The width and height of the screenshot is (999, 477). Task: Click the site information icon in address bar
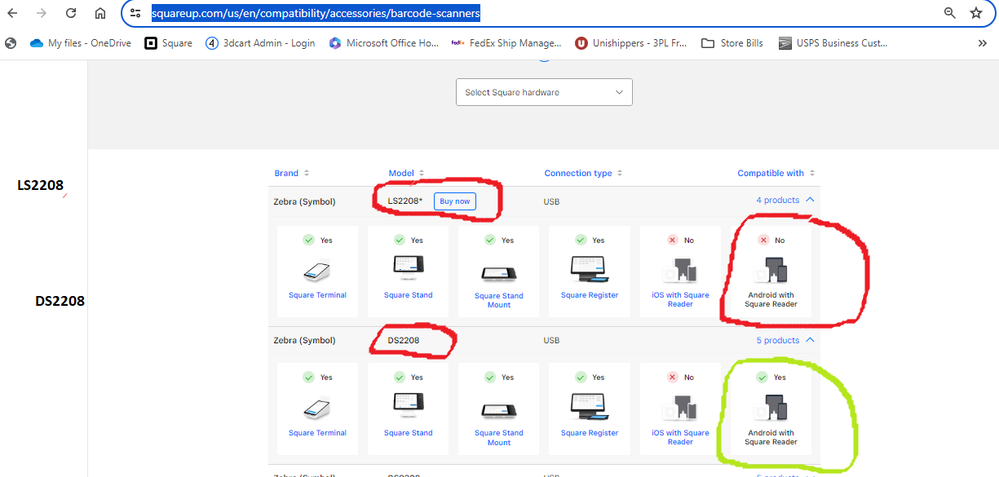(x=136, y=13)
